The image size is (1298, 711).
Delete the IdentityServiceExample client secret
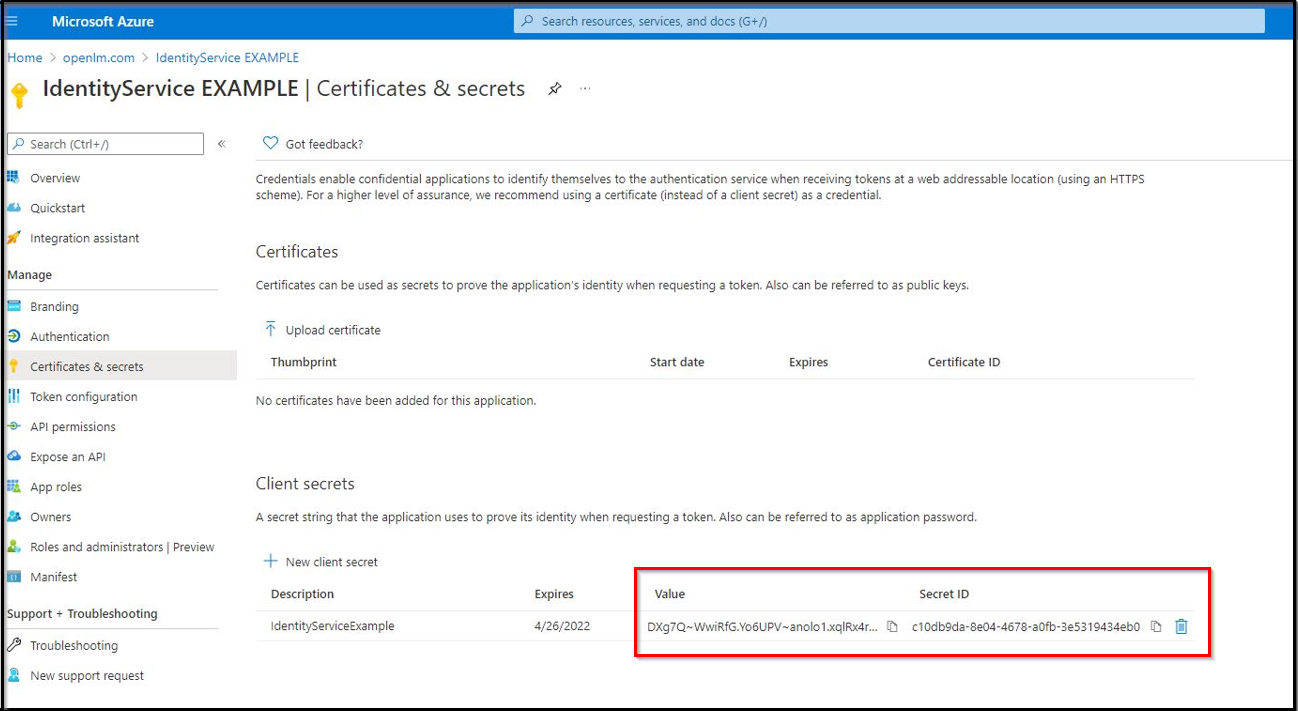click(1181, 627)
